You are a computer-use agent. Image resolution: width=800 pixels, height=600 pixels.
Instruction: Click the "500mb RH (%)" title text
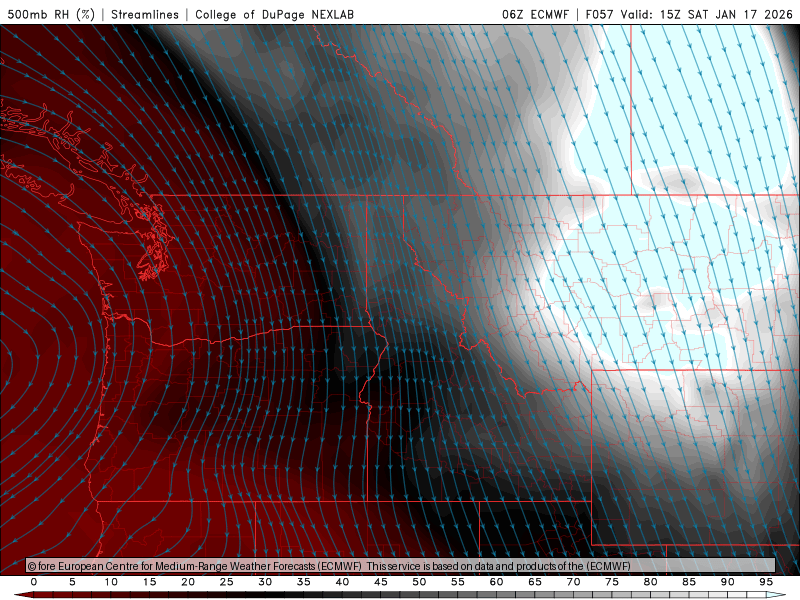(x=51, y=14)
